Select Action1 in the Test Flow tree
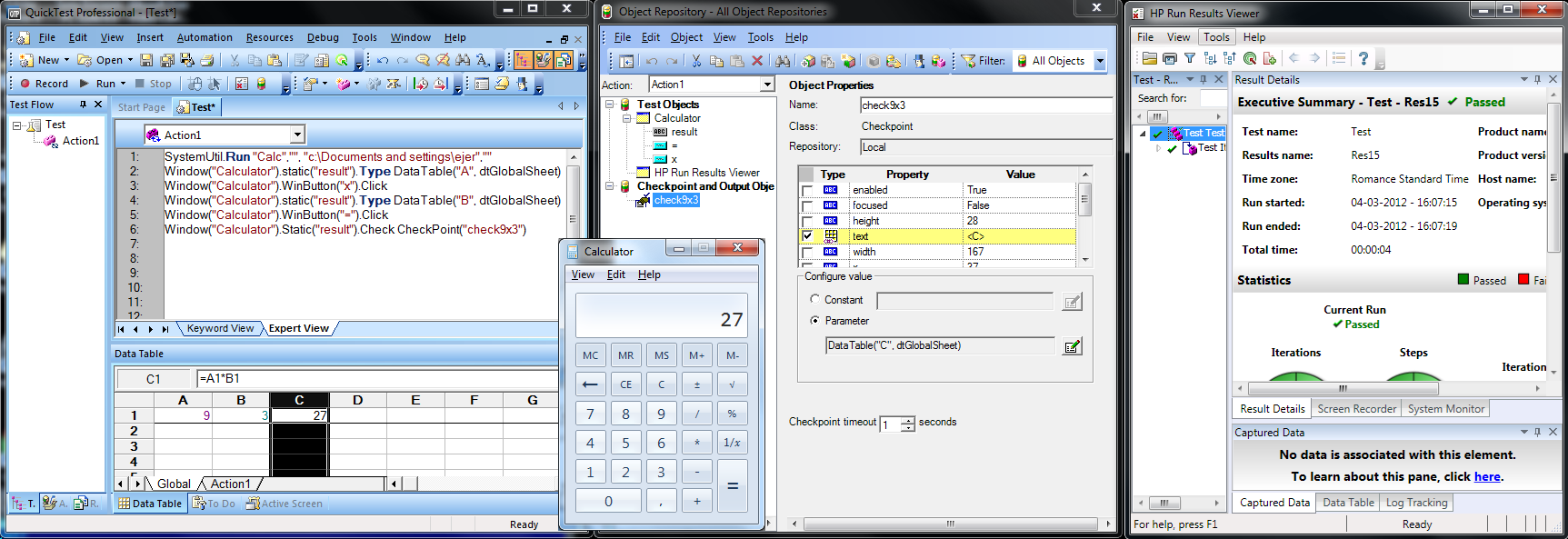 81,141
